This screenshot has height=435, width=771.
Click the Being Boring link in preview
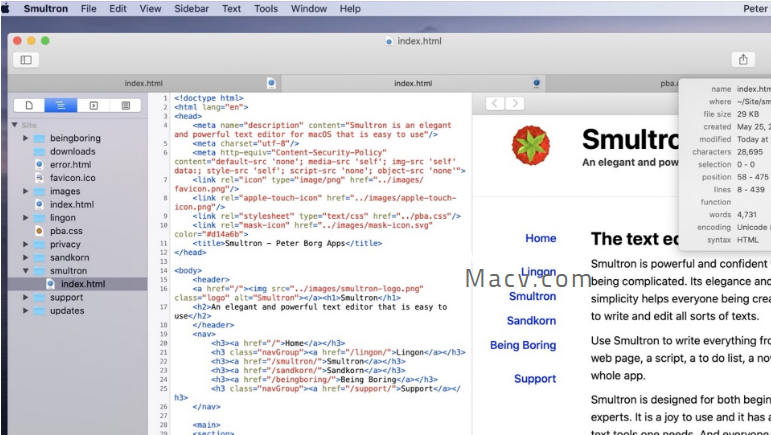click(523, 345)
